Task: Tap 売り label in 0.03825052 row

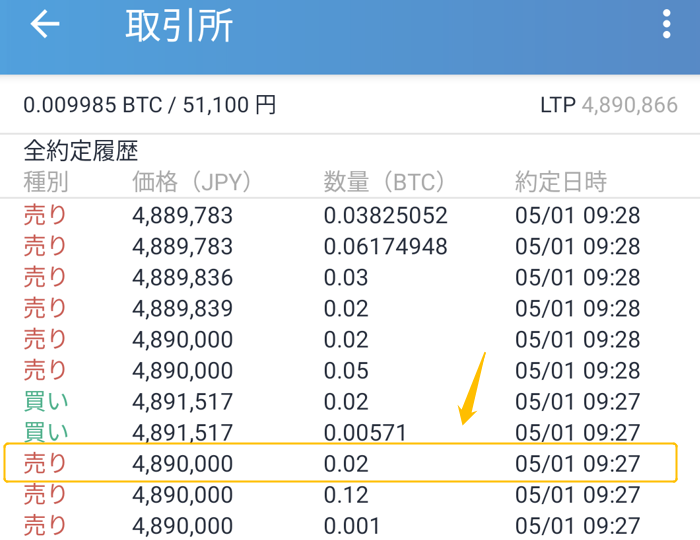Action: pyautogui.click(x=45, y=215)
